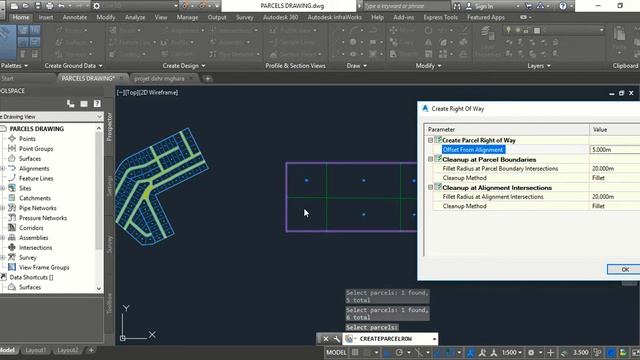This screenshot has width=640, height=360.
Task: Cancel command with command line X icon
Action: coord(326,339)
